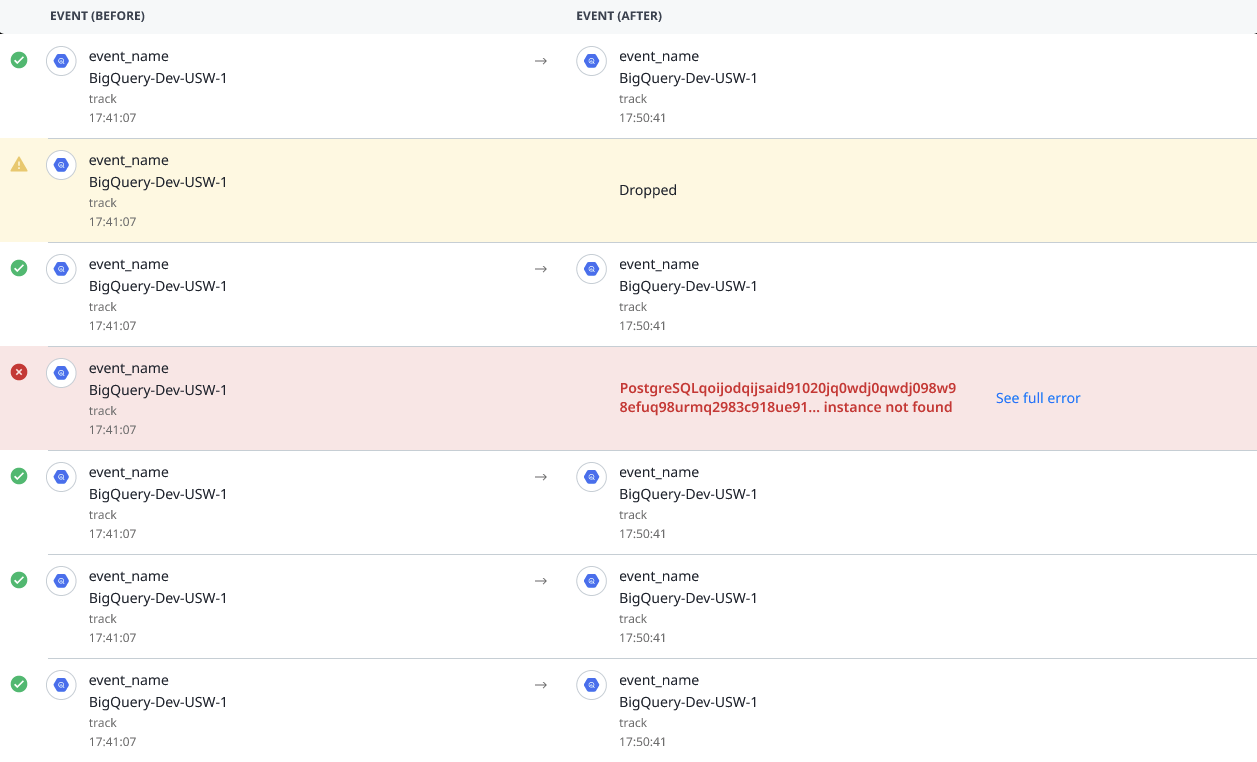This screenshot has height=762, width=1257.
Task: Click the 17:50:41 timestamp in the first row
Action: tap(642, 118)
